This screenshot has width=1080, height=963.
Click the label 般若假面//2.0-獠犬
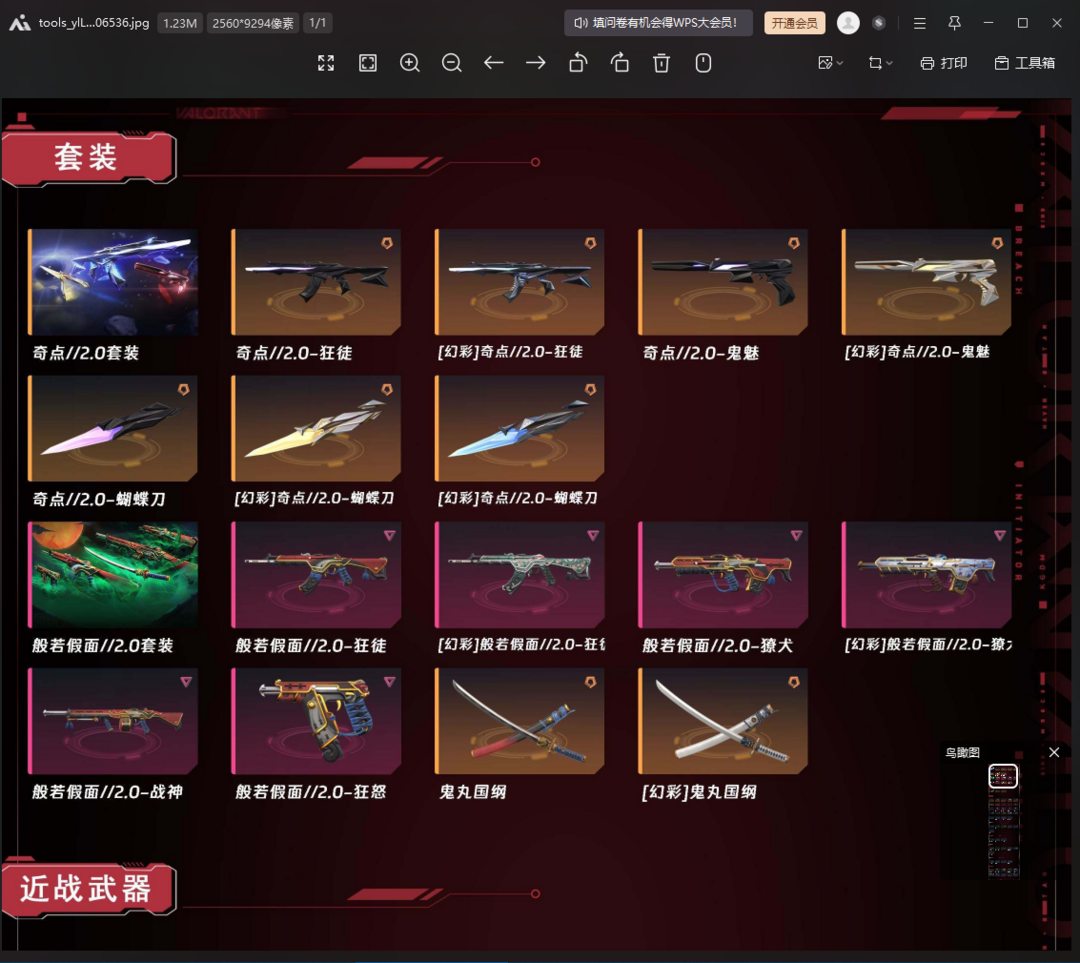[x=717, y=645]
